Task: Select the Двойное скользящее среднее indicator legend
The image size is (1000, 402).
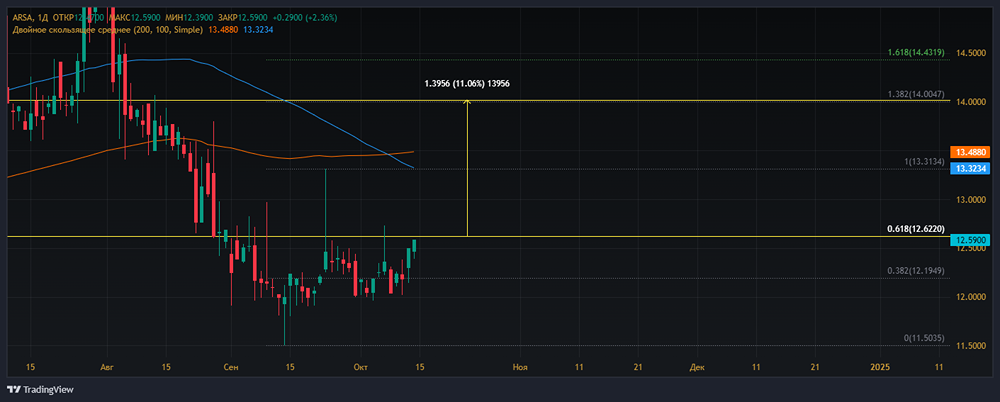Action: 108,29
